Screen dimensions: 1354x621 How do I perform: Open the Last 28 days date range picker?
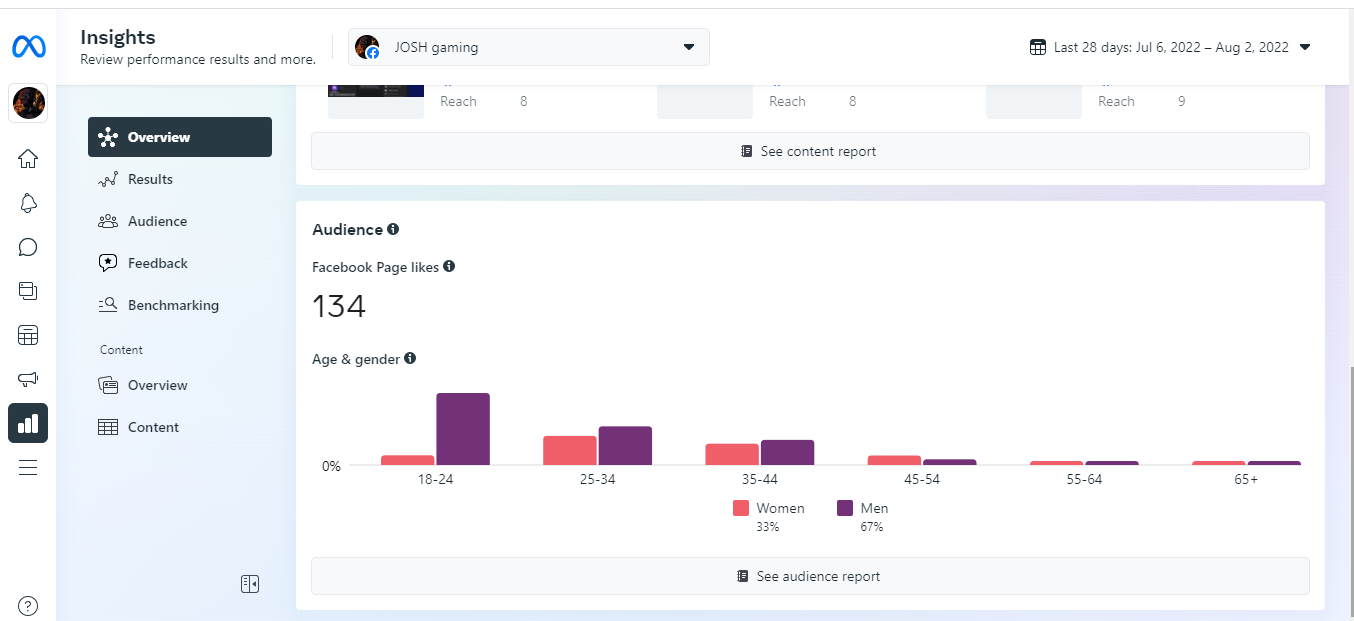click(x=1170, y=47)
